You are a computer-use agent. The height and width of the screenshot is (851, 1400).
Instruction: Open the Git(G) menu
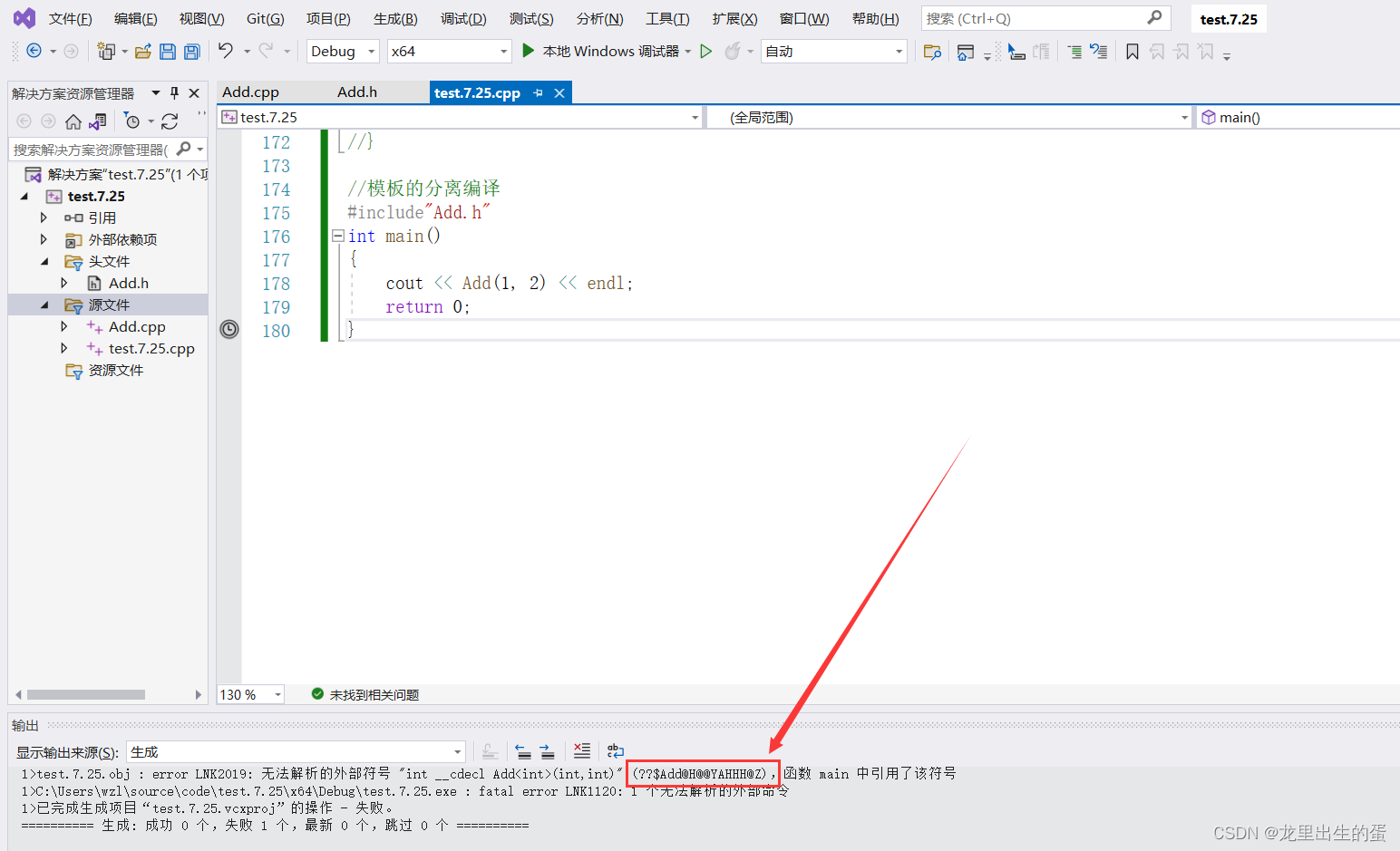click(265, 18)
